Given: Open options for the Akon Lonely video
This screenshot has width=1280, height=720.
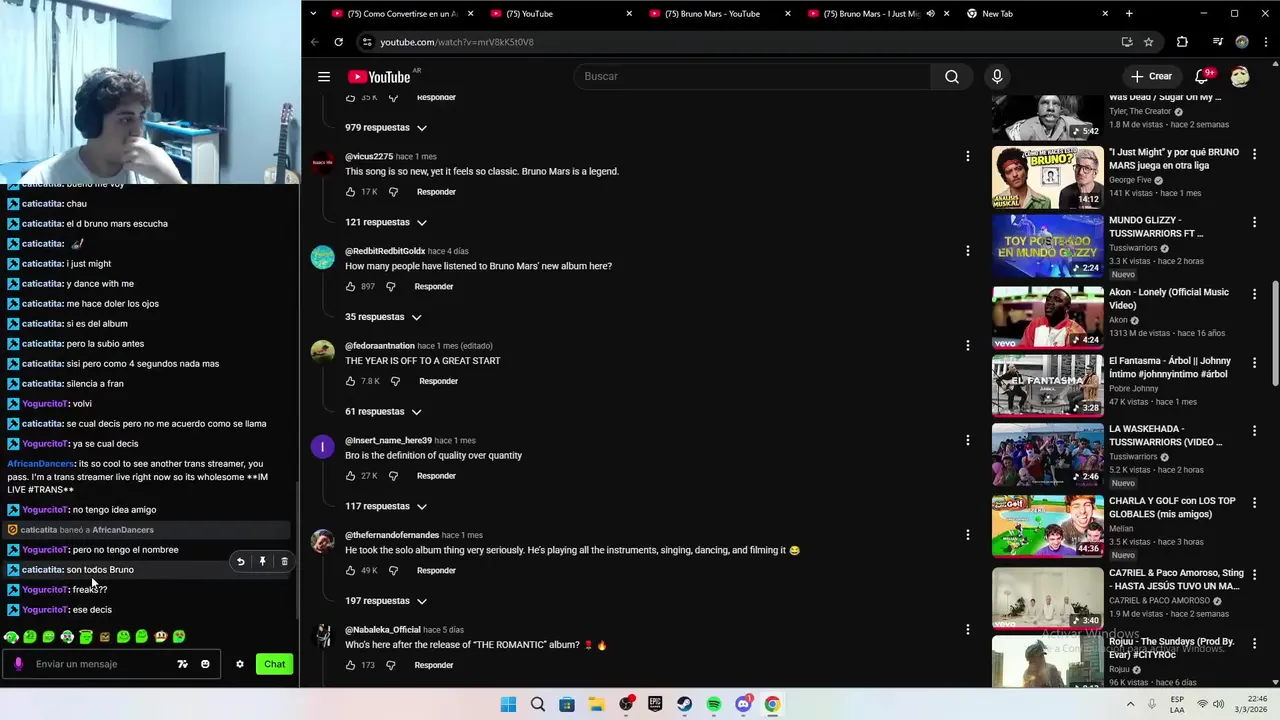Looking at the screenshot, I should coord(1254,294).
